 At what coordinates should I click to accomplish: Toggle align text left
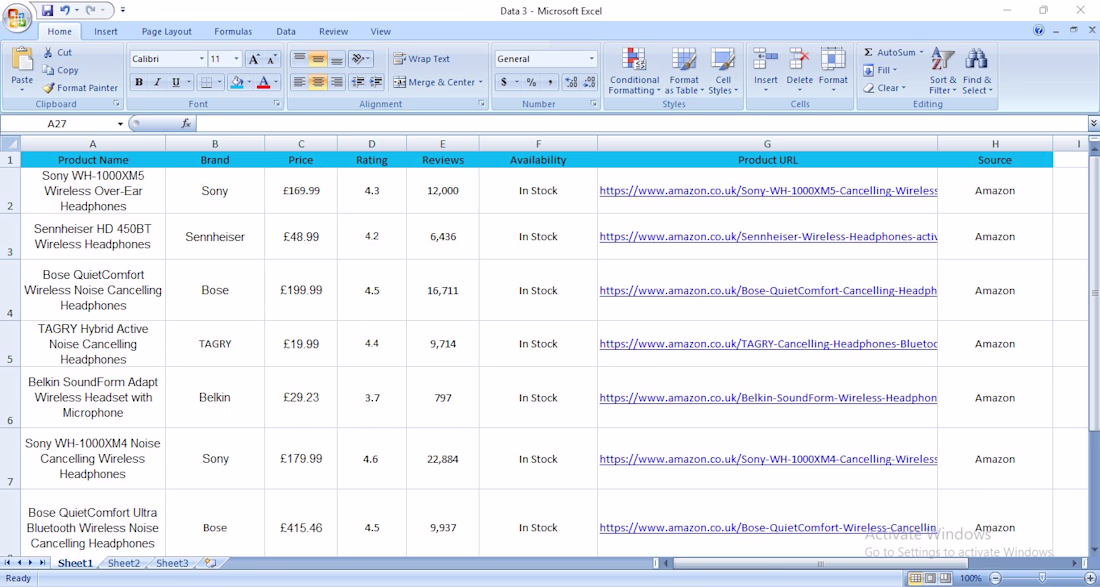tap(300, 82)
